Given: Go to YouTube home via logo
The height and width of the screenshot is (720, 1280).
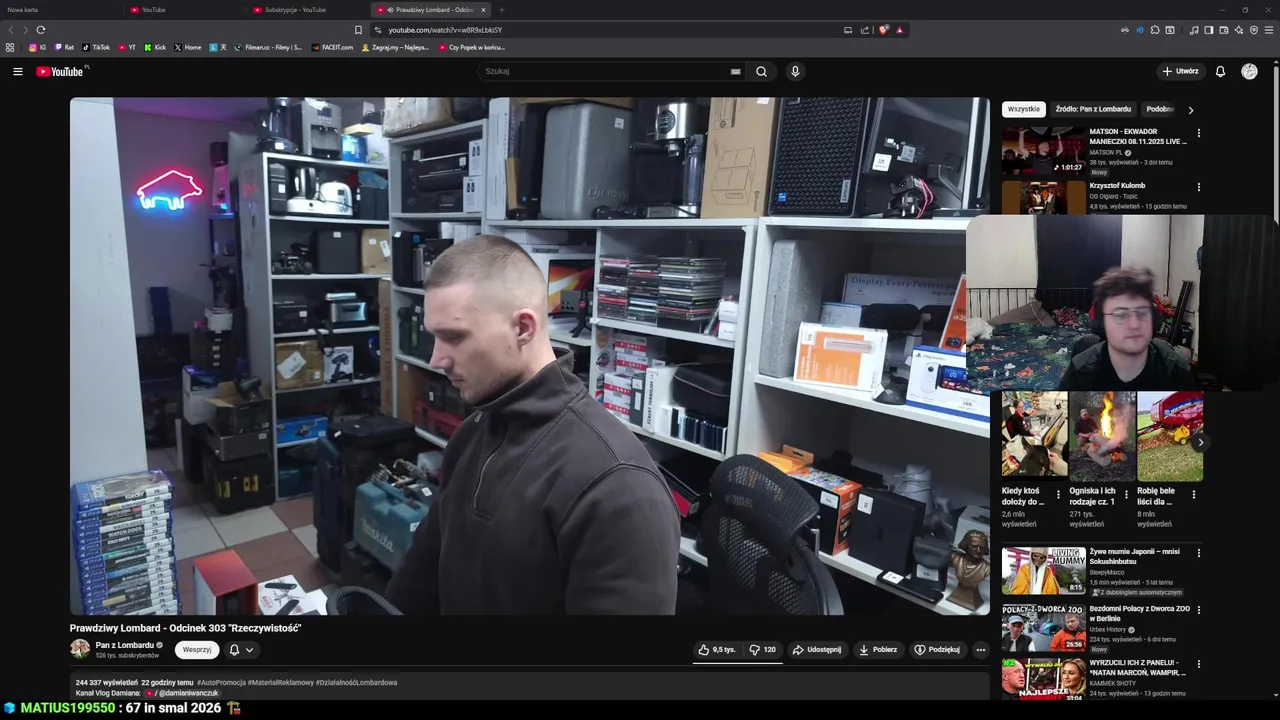Looking at the screenshot, I should (x=62, y=72).
